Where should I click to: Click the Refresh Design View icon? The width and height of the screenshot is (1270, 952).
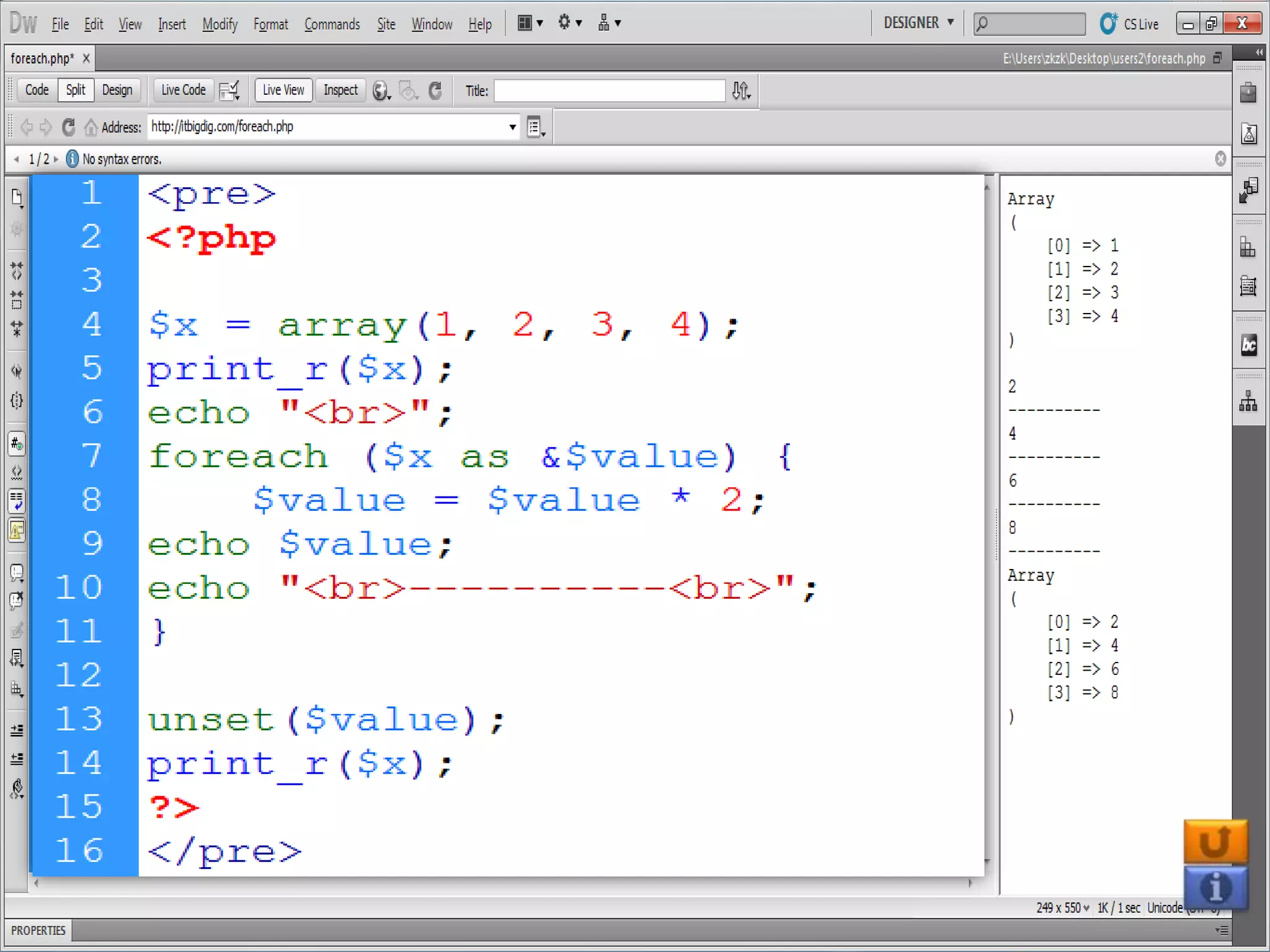coord(435,90)
